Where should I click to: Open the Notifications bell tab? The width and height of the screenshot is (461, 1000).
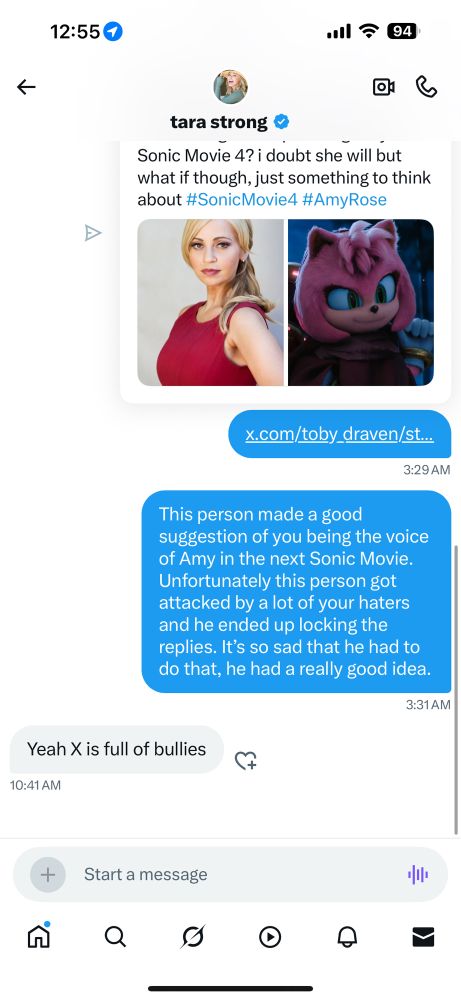coord(347,937)
